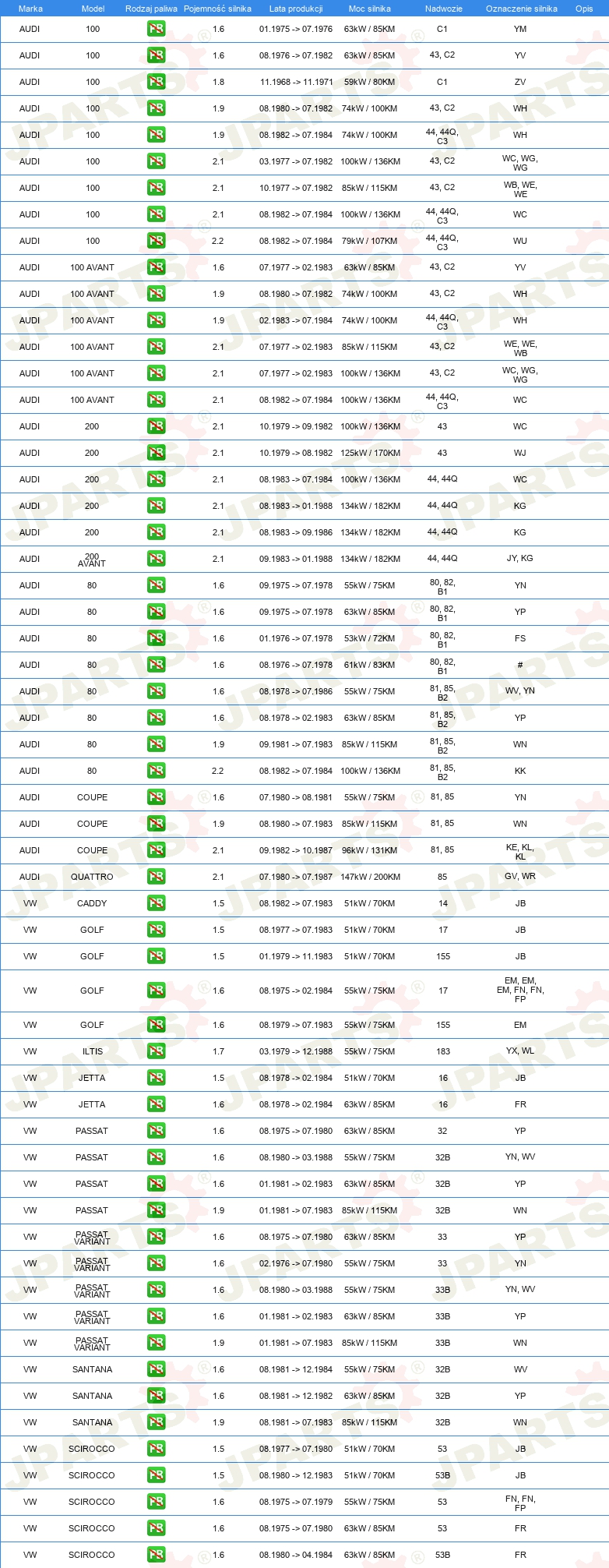Click petrol fuel icon in VW PASSAT body 32 row

coord(156,1131)
